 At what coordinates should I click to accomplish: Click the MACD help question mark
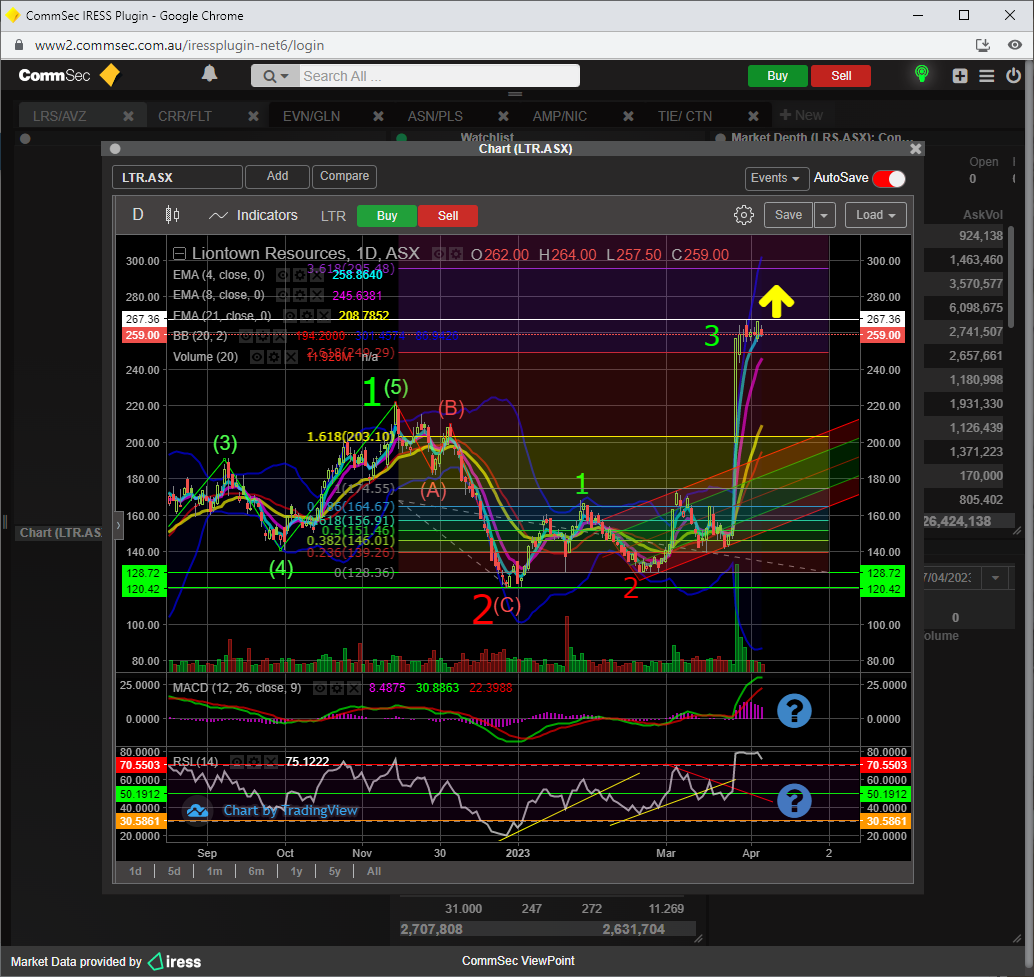pos(794,710)
